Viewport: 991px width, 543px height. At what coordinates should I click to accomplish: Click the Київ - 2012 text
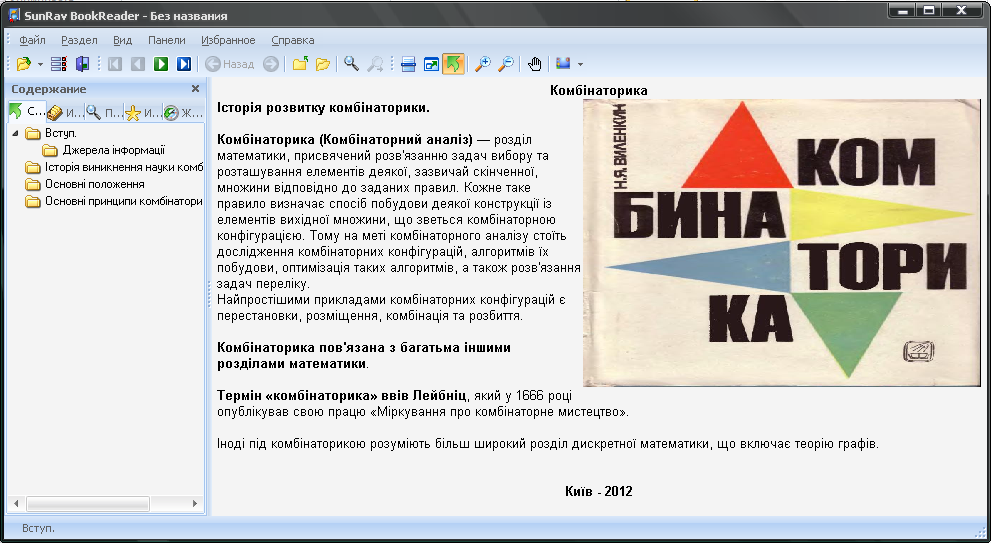point(599,491)
